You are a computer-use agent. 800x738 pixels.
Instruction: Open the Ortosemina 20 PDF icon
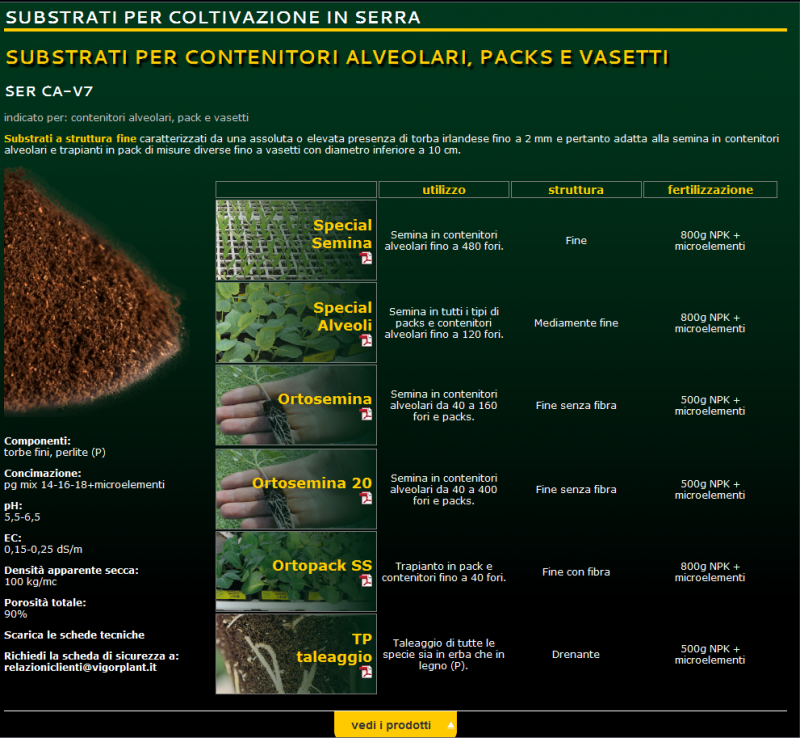366,498
